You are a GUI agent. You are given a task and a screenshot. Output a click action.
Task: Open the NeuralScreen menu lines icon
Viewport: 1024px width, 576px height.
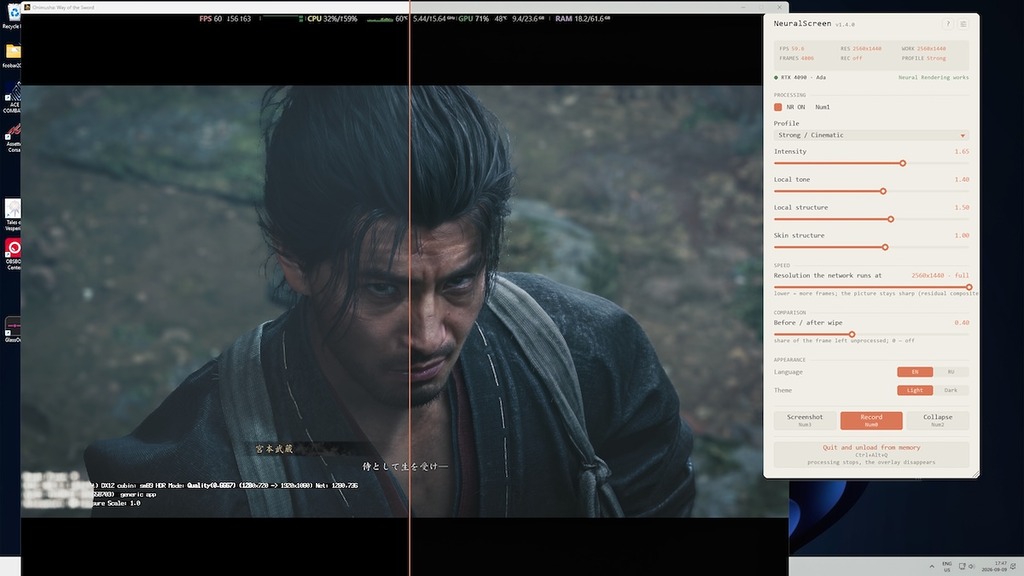963,24
